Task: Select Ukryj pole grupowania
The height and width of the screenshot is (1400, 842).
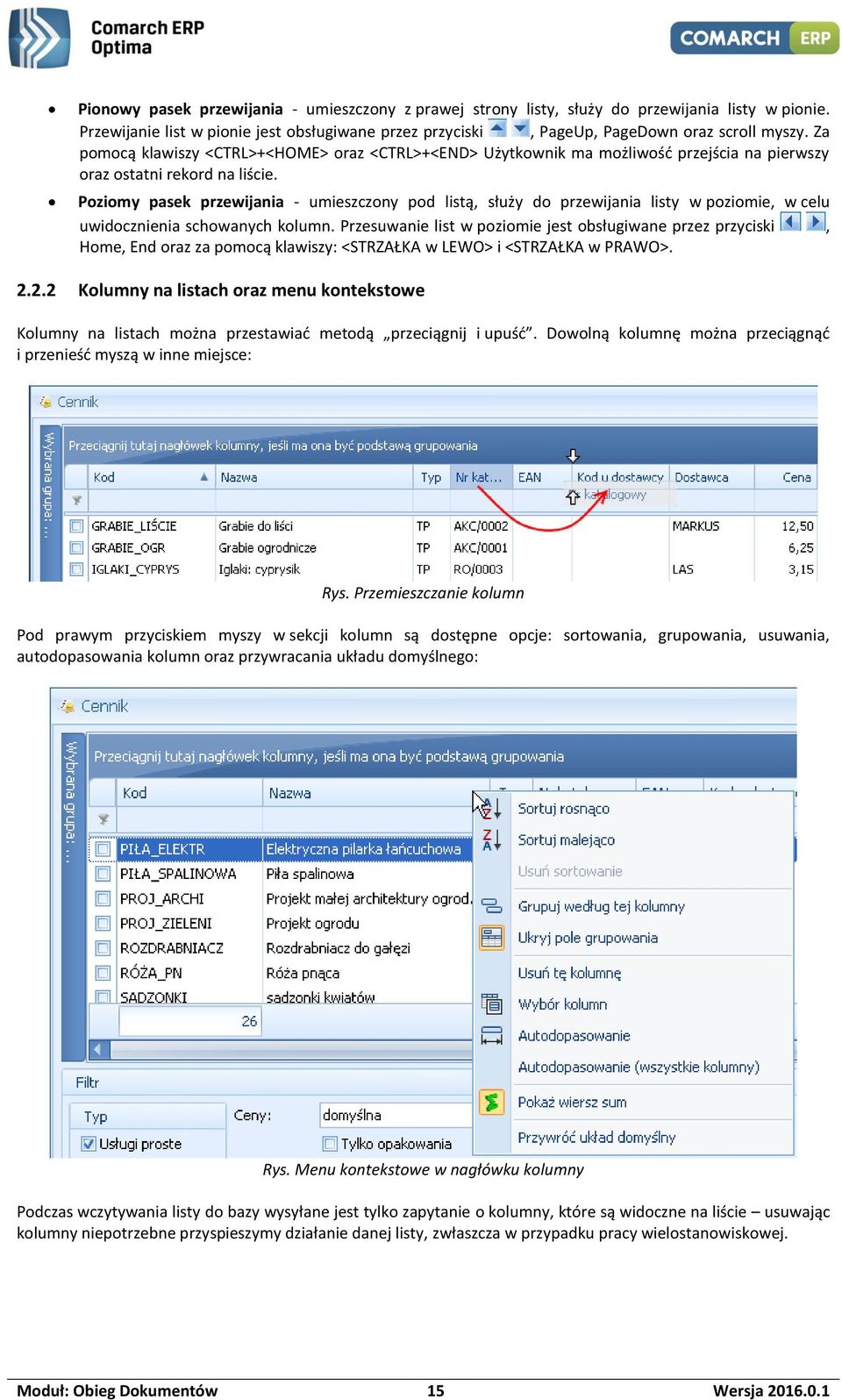Action: tap(587, 938)
